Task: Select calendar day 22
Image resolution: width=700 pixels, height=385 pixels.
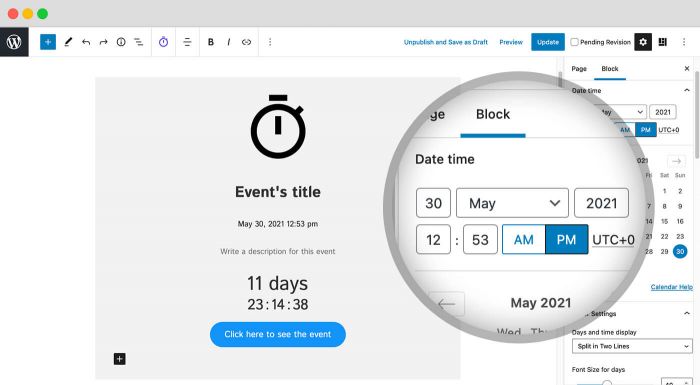Action: tap(664, 236)
